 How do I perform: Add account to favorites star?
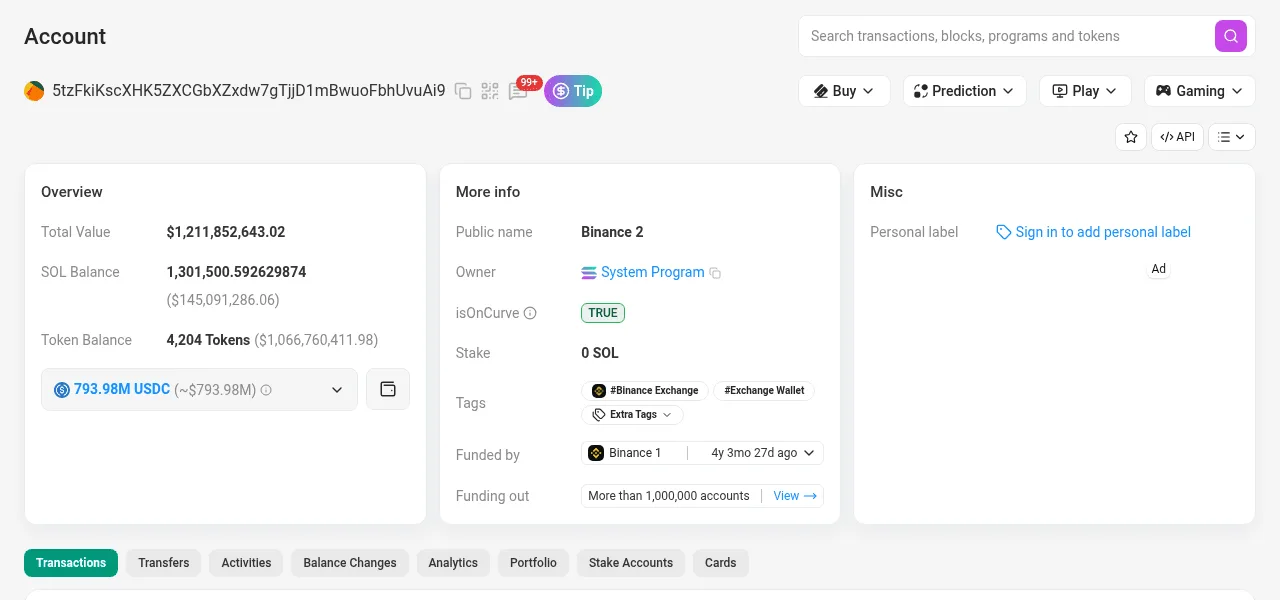[1131, 137]
